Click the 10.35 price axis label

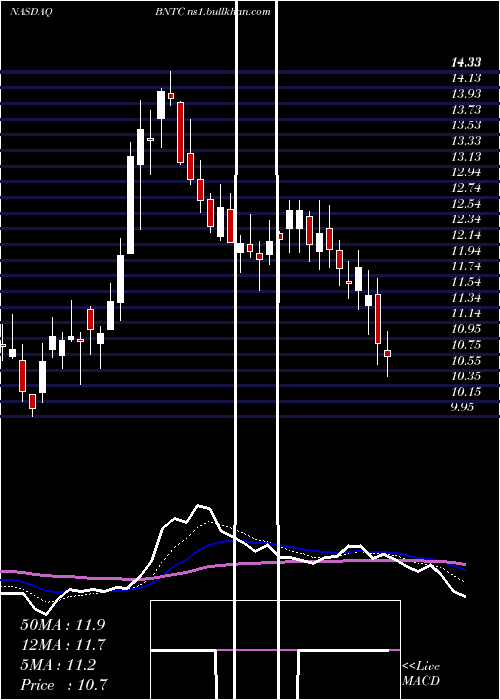coord(466,377)
